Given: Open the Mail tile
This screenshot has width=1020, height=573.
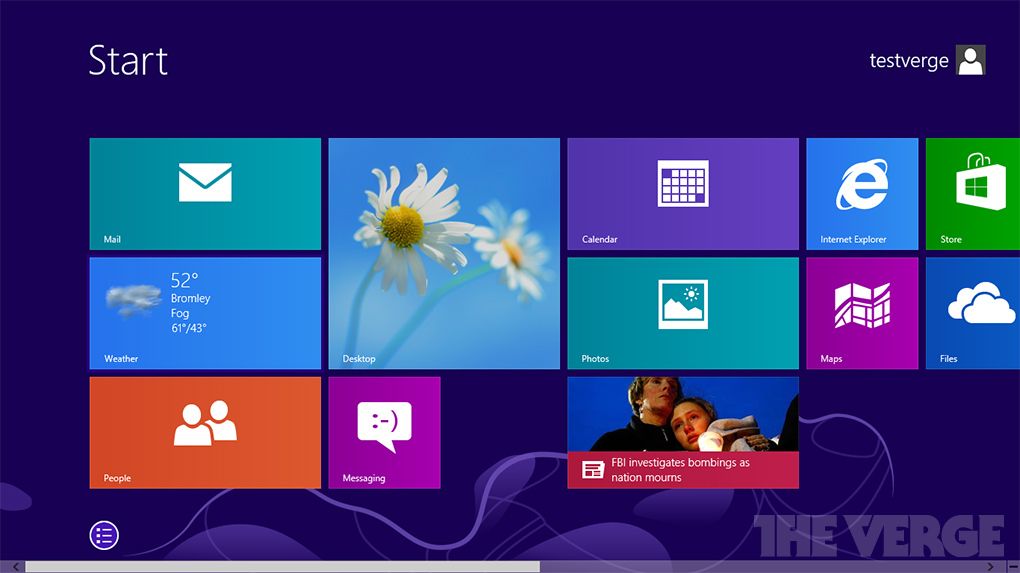Looking at the screenshot, I should (x=205, y=193).
